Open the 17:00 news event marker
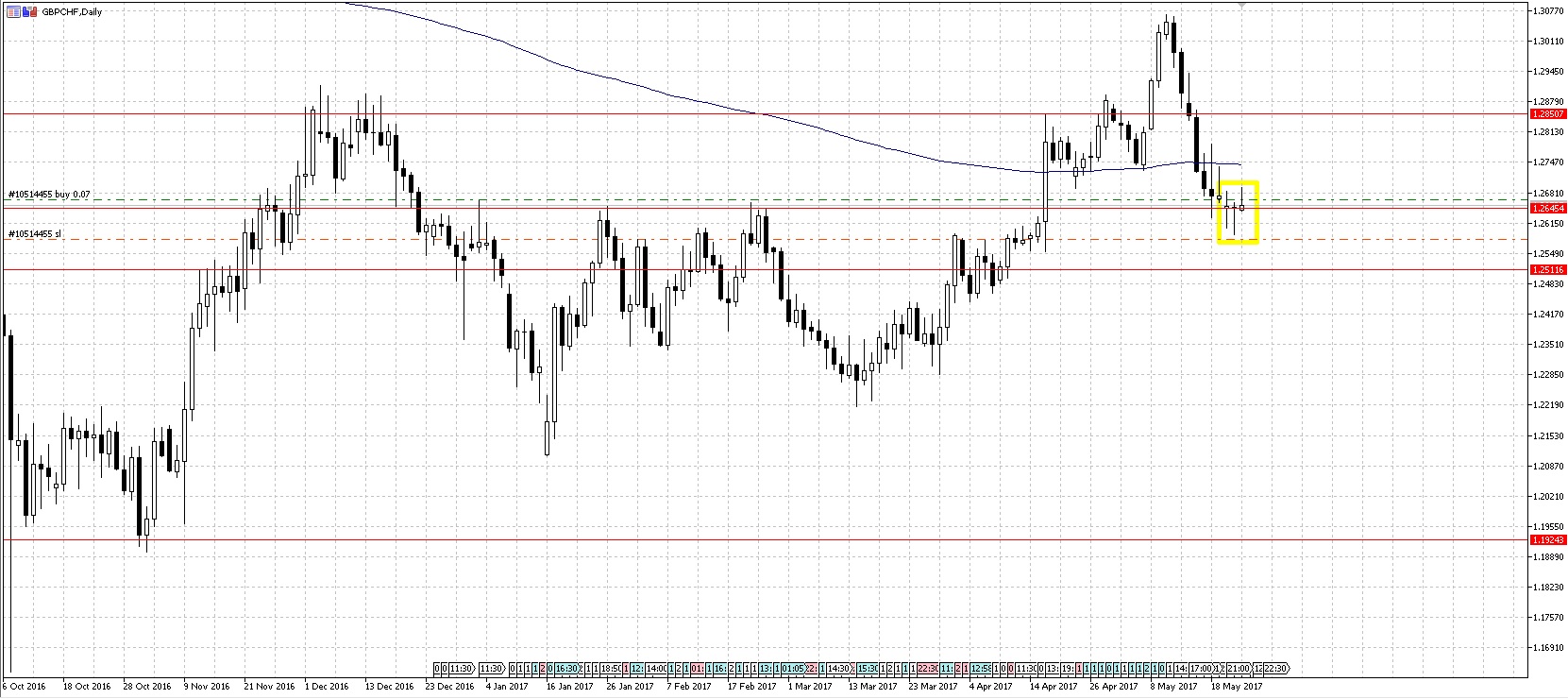Viewport: 1568px width, 699px height. pyautogui.click(x=1201, y=669)
